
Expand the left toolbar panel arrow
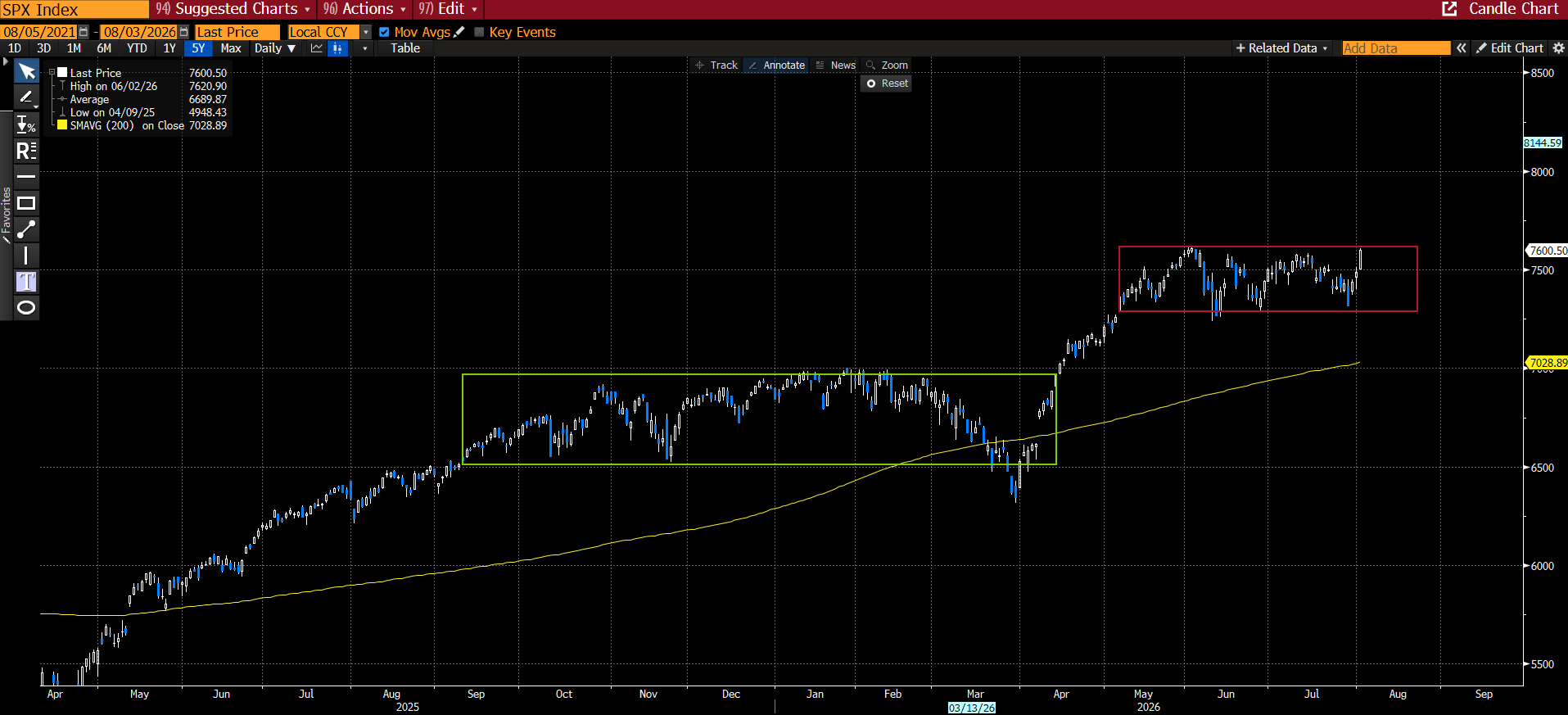pos(6,61)
